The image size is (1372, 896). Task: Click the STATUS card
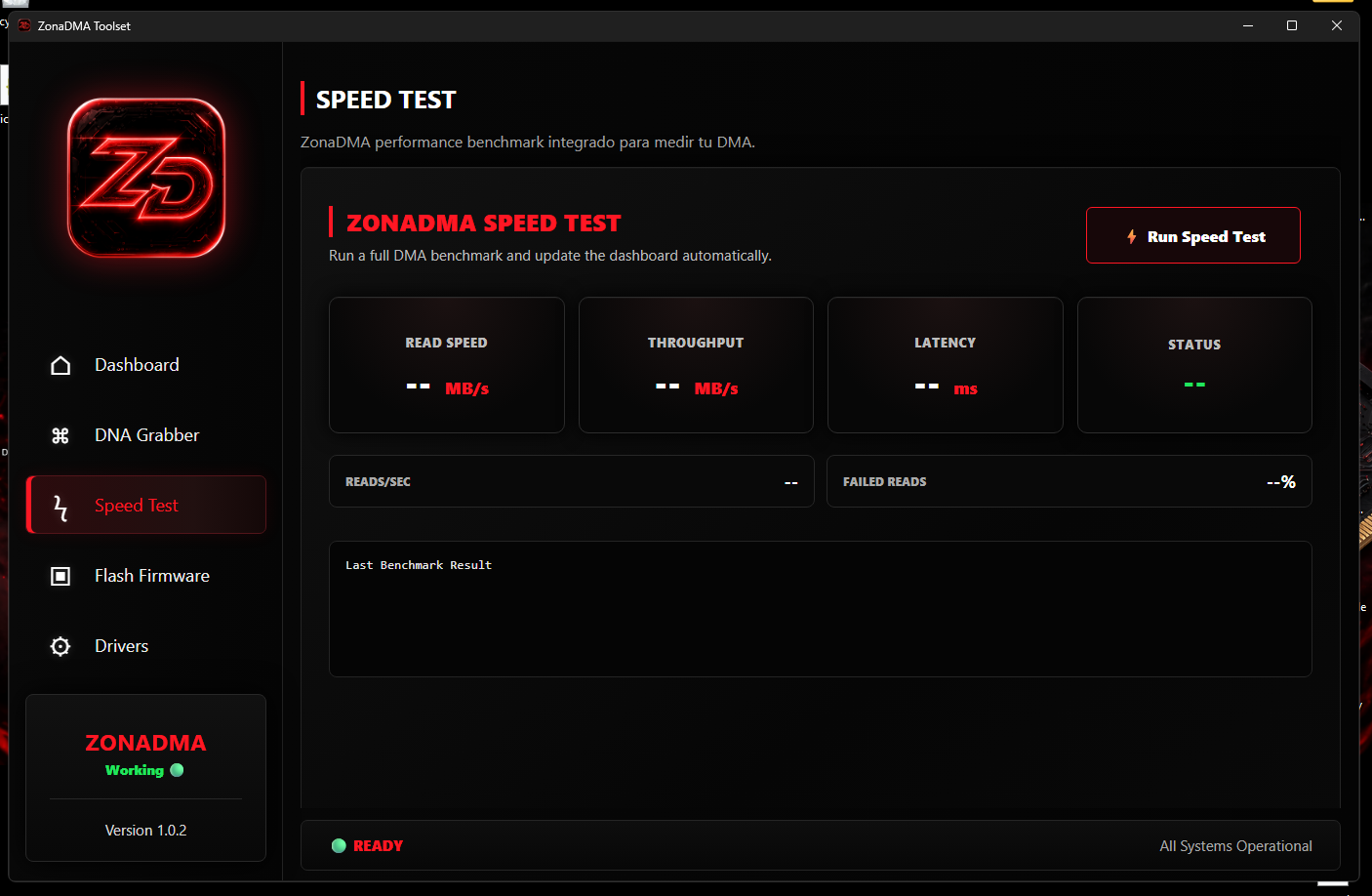pyautogui.click(x=1194, y=365)
